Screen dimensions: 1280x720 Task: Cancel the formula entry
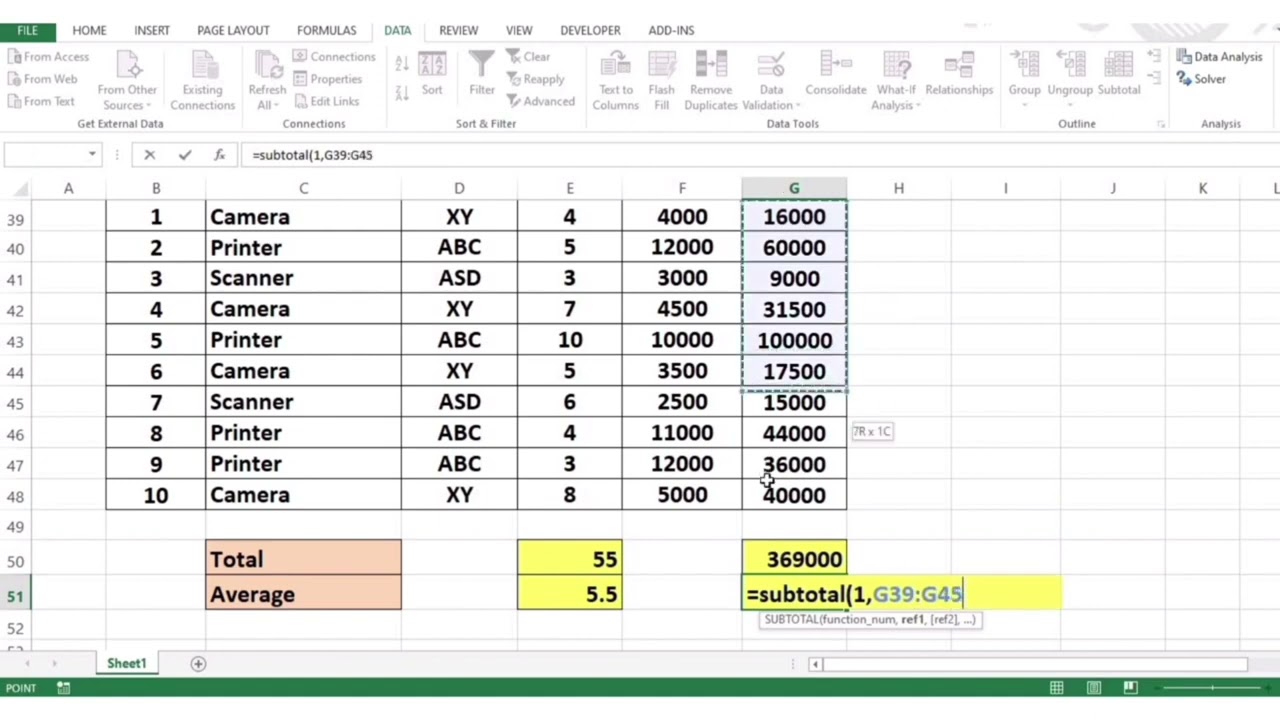150,155
